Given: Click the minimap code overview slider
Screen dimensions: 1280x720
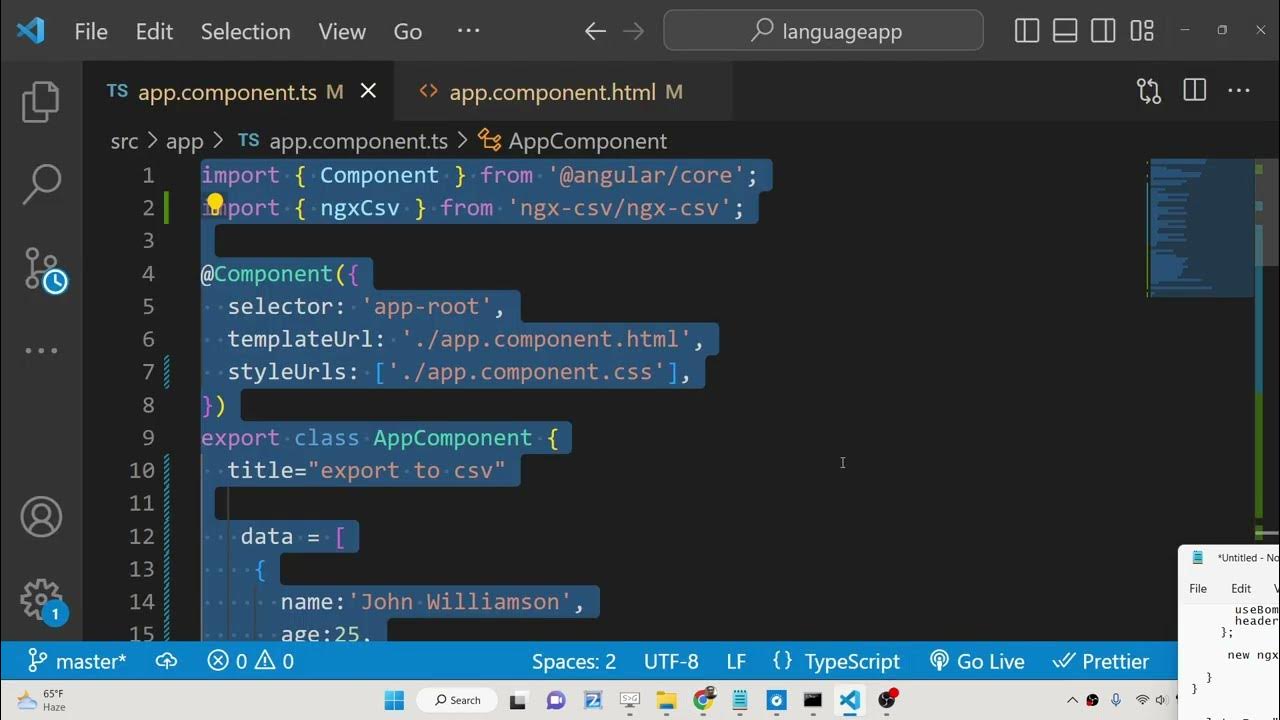Looking at the screenshot, I should [x=1200, y=228].
